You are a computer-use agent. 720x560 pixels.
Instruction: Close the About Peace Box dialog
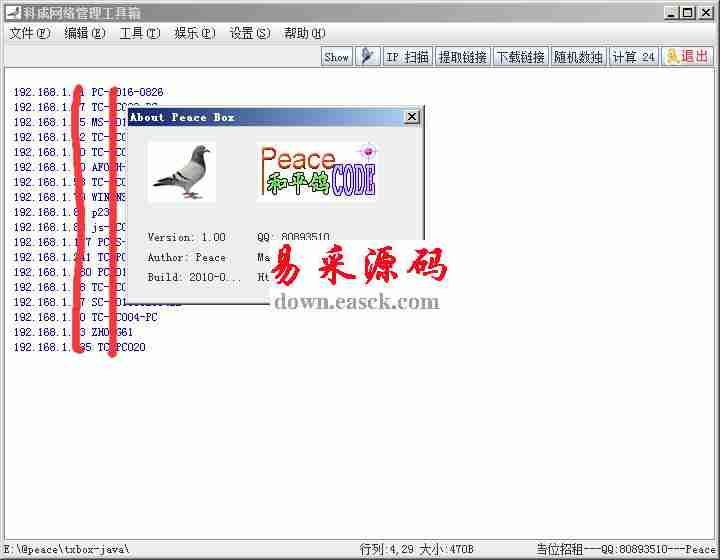(411, 117)
